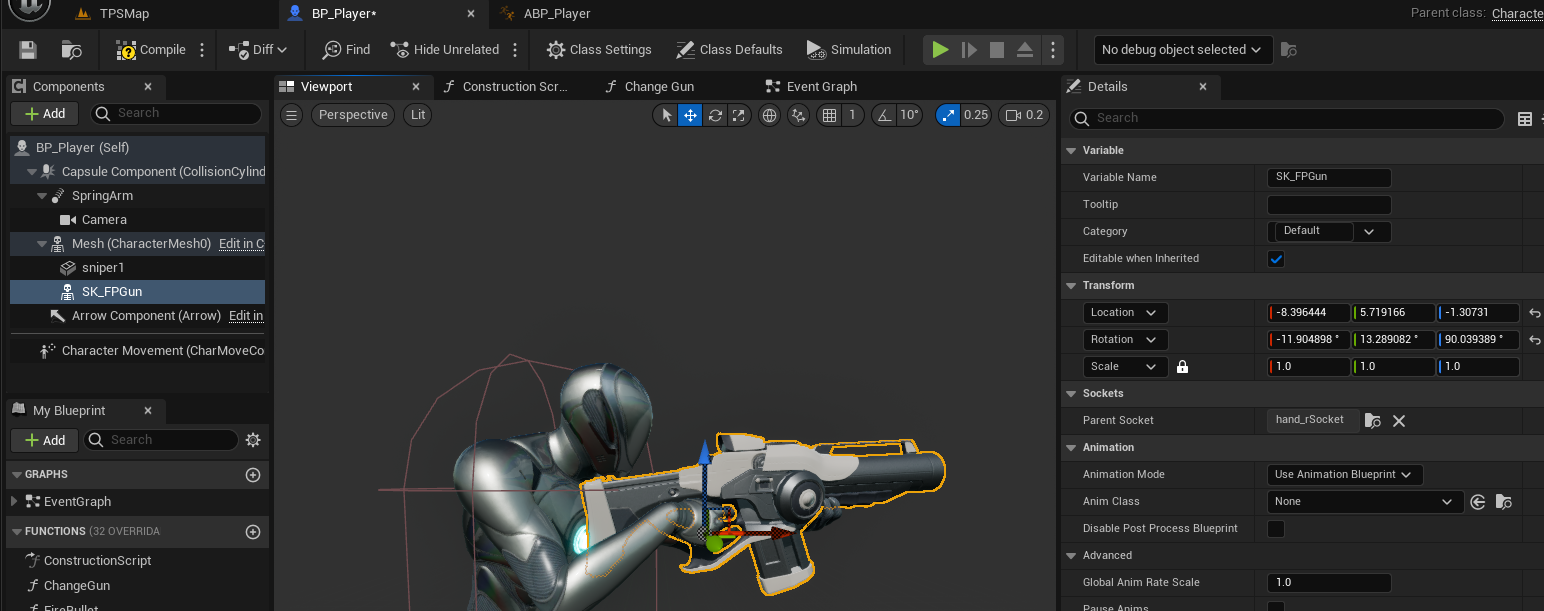Click the Compile button

click(151, 50)
